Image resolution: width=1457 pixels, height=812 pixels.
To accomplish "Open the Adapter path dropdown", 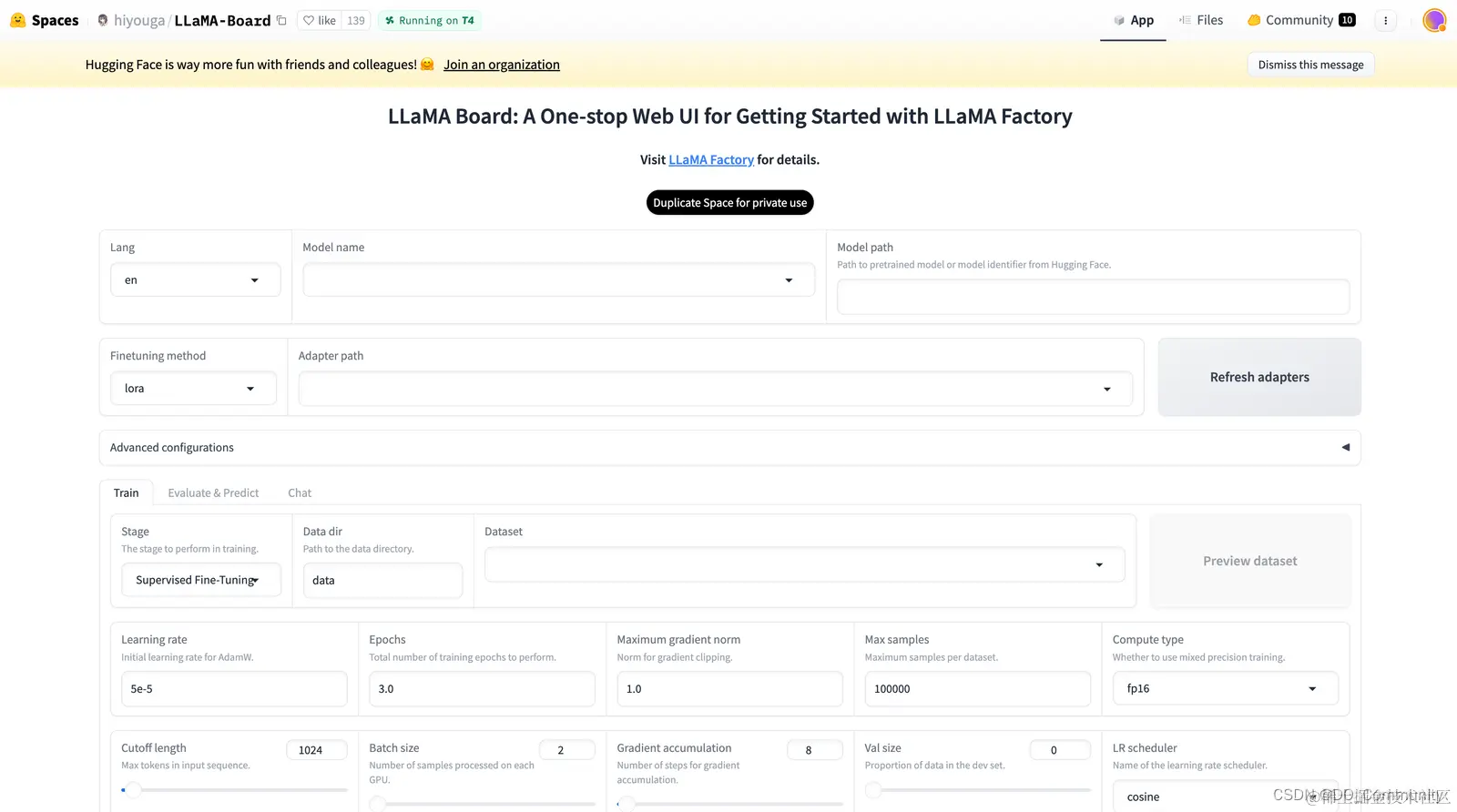I will (x=715, y=389).
